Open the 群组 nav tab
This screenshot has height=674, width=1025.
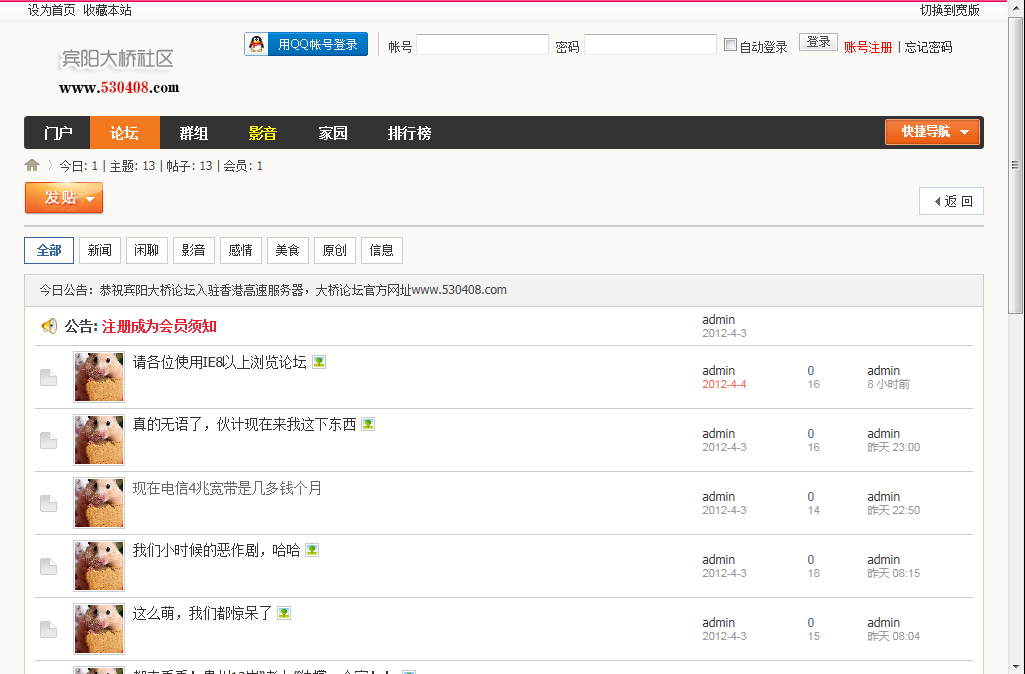pos(193,133)
